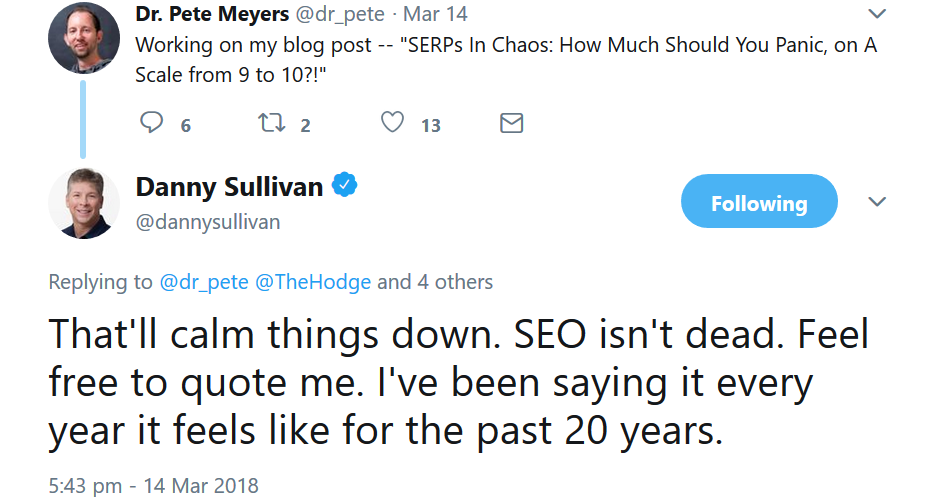Screen dimensions: 933x497
Task: Click @dr_pete in the Replying to line
Action: point(205,282)
